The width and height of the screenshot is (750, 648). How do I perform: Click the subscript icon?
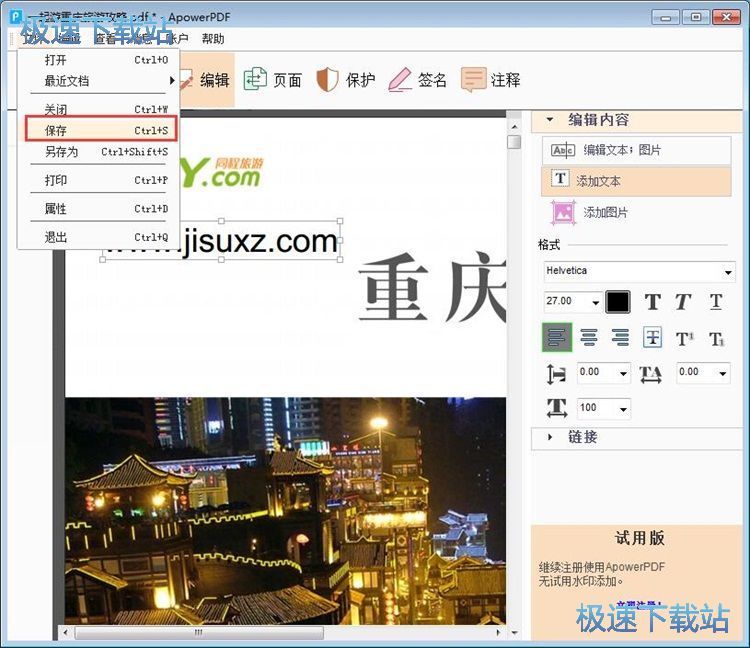[x=716, y=338]
